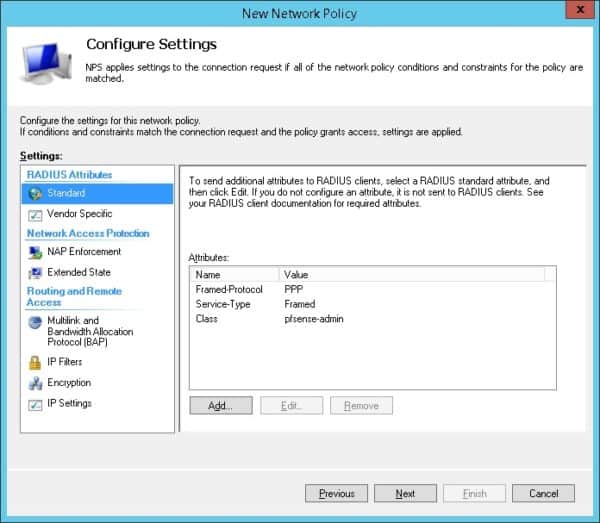This screenshot has width=600, height=523.
Task: Go back with the Previous button
Action: 336,493
